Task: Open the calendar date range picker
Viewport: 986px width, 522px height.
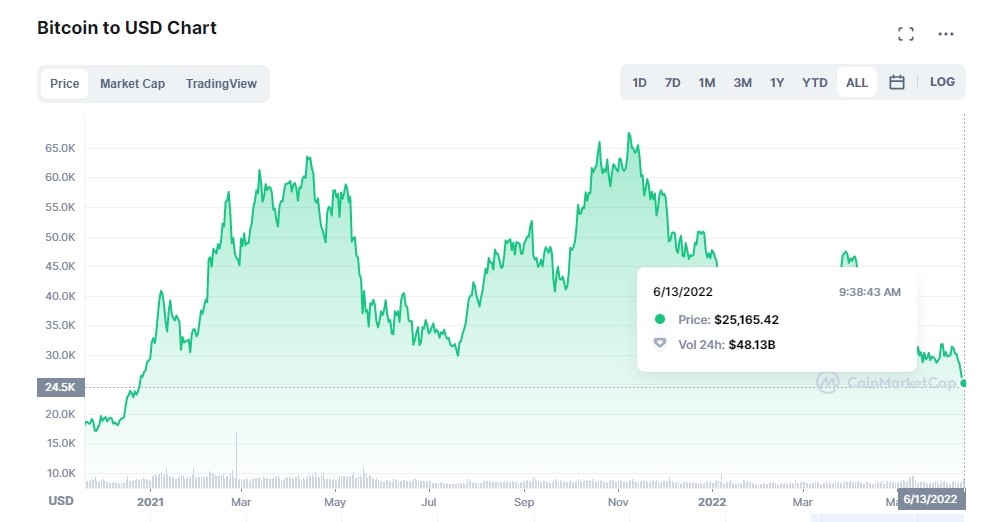Action: (897, 82)
